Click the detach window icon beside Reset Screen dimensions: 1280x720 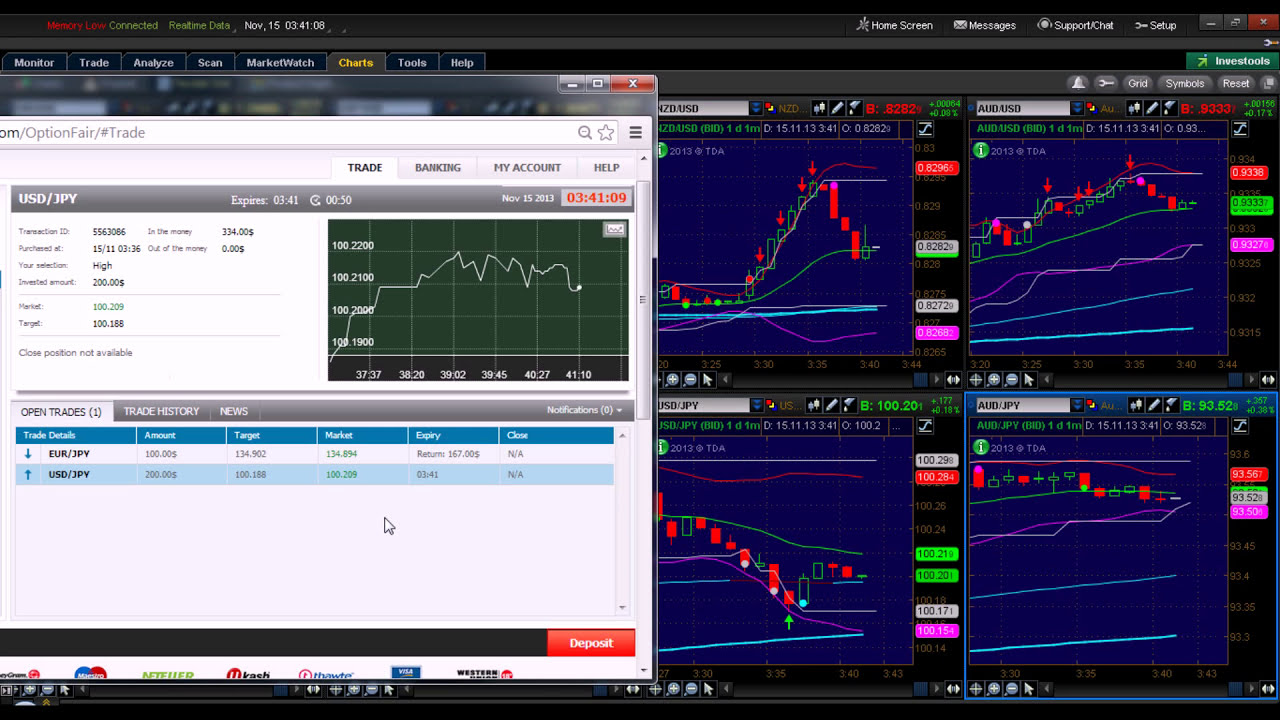point(1267,83)
